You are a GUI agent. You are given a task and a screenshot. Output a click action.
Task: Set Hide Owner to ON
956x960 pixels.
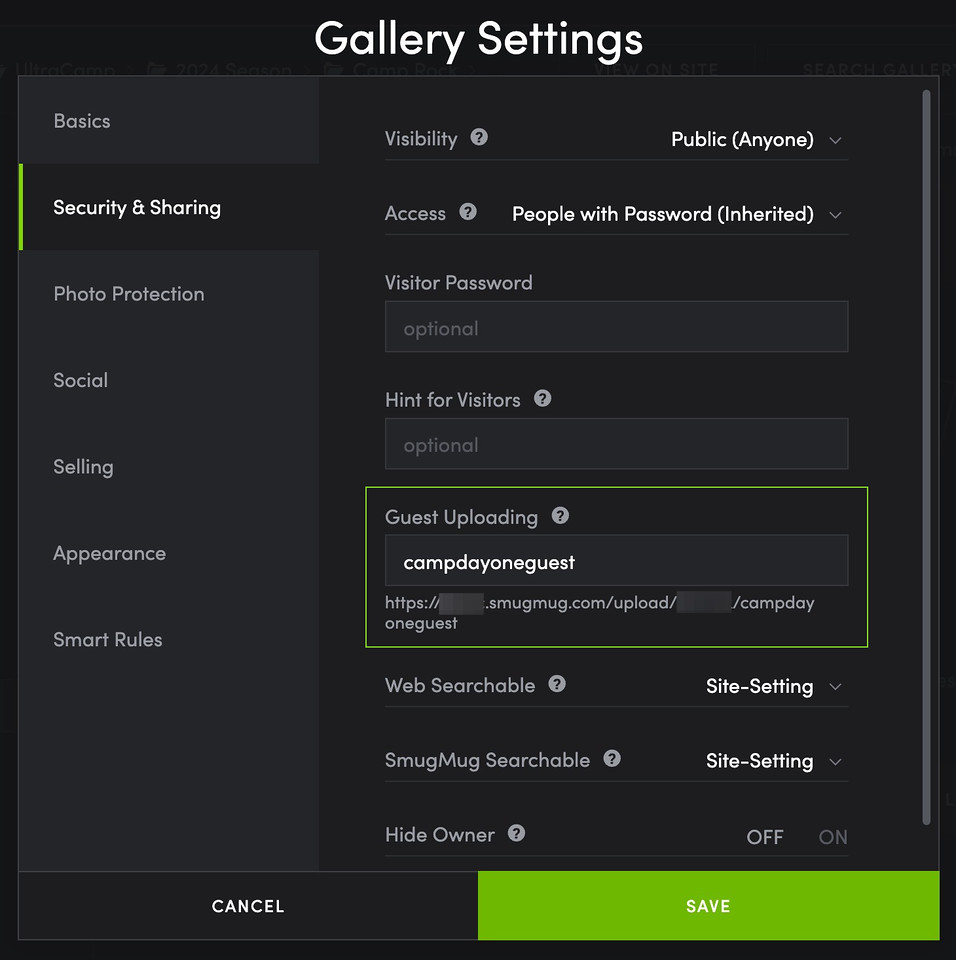click(x=833, y=837)
